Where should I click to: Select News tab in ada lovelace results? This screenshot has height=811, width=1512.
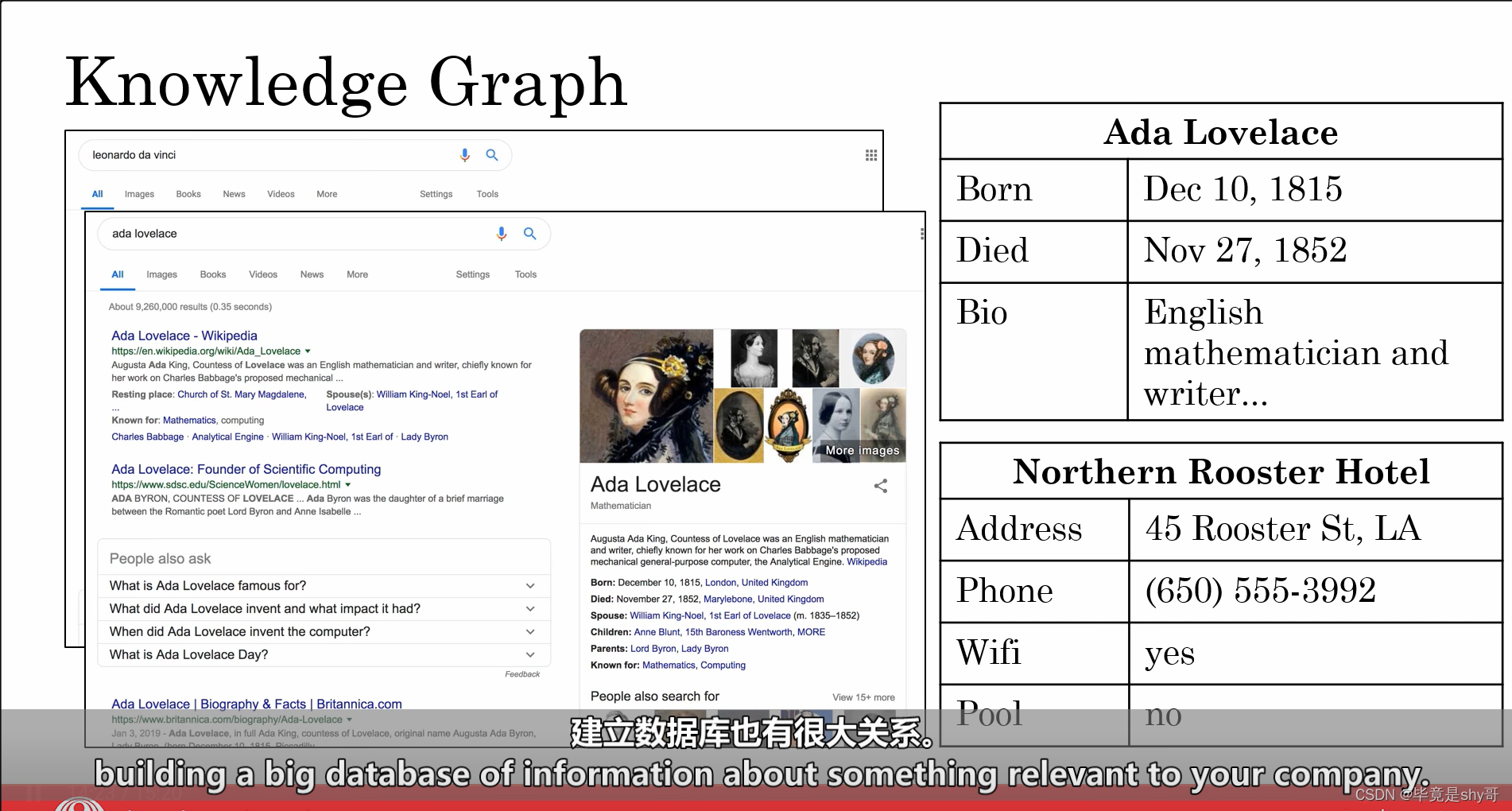click(x=312, y=274)
